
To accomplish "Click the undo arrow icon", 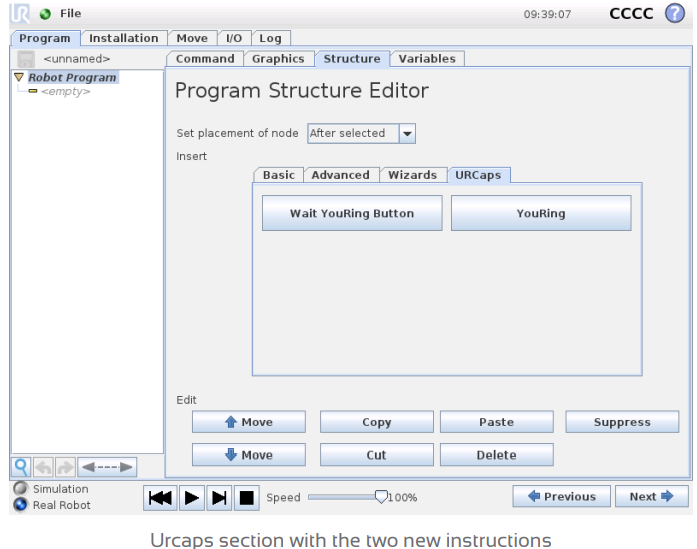I will tap(44, 467).
